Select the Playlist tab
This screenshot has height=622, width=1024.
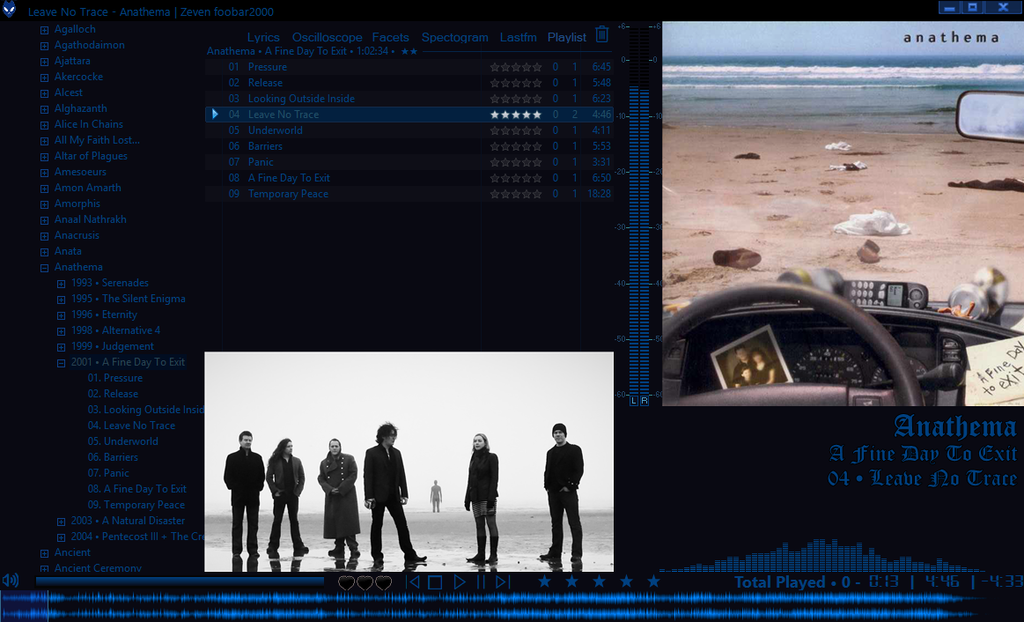[567, 37]
